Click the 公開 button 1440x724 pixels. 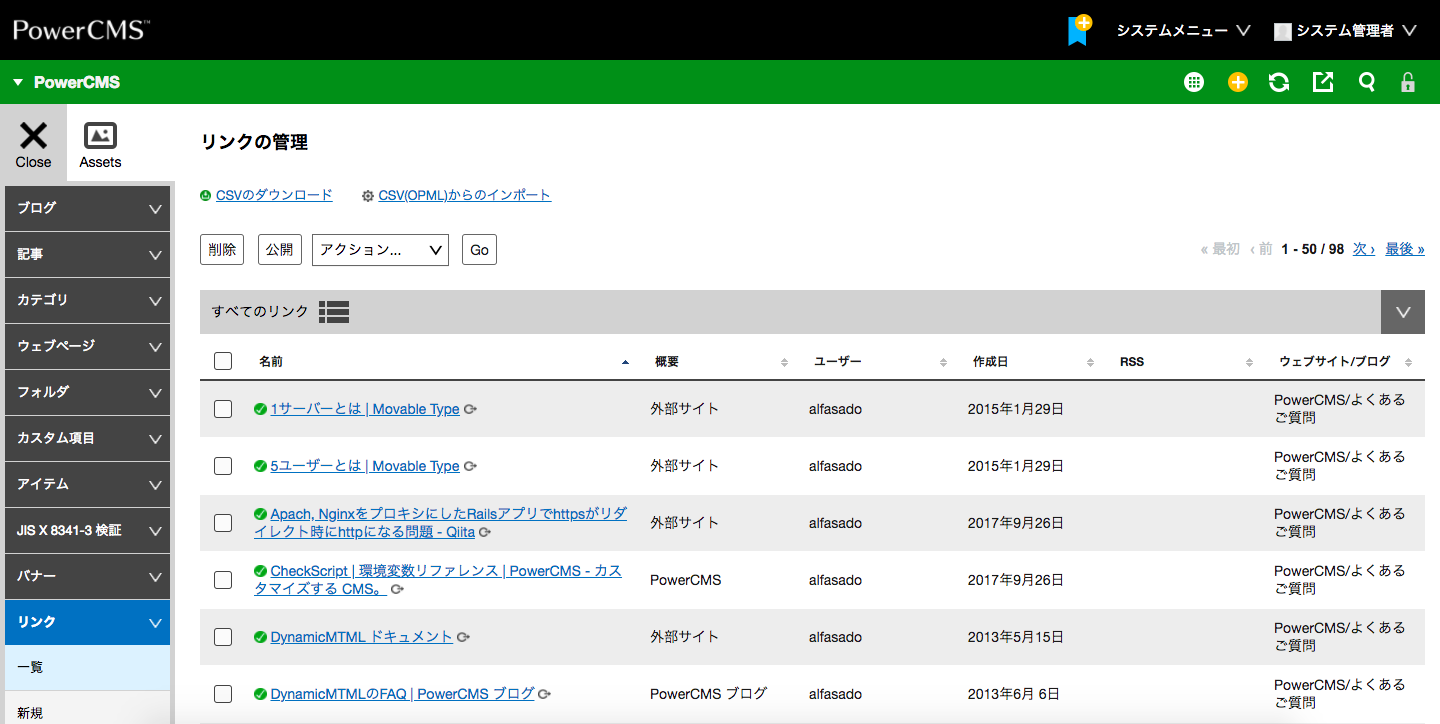click(x=279, y=250)
